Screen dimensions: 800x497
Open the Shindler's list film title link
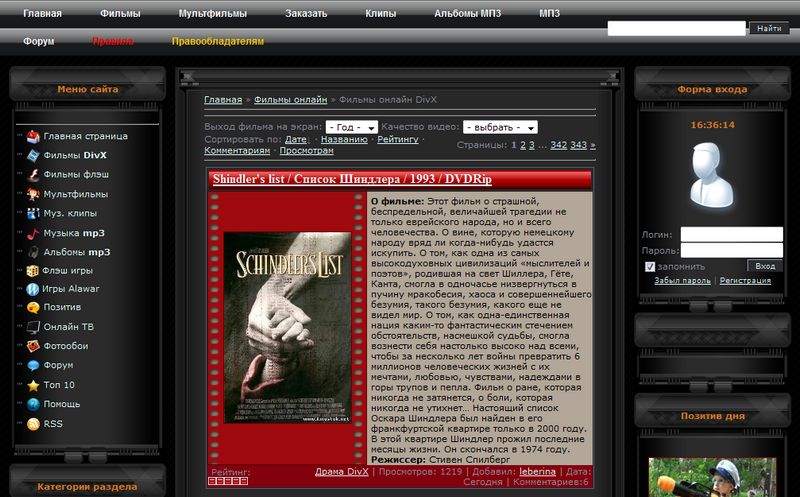[x=352, y=179]
